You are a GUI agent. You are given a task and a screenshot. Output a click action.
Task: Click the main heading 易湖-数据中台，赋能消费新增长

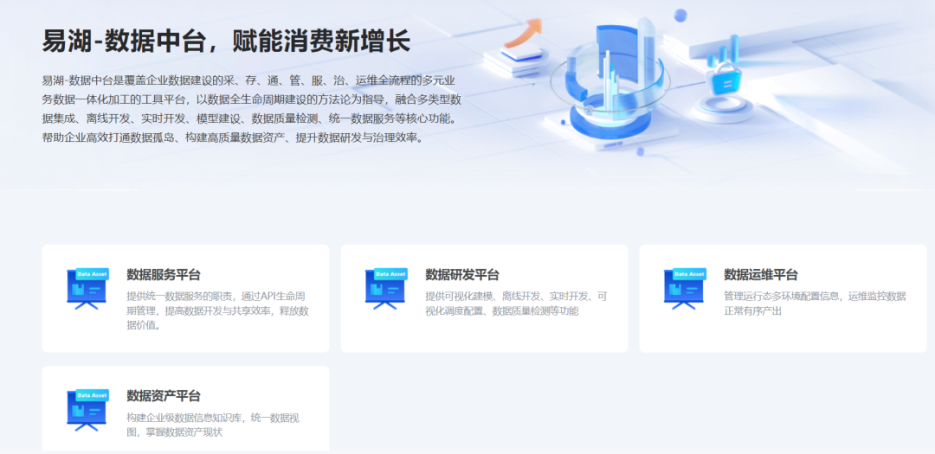tap(226, 41)
